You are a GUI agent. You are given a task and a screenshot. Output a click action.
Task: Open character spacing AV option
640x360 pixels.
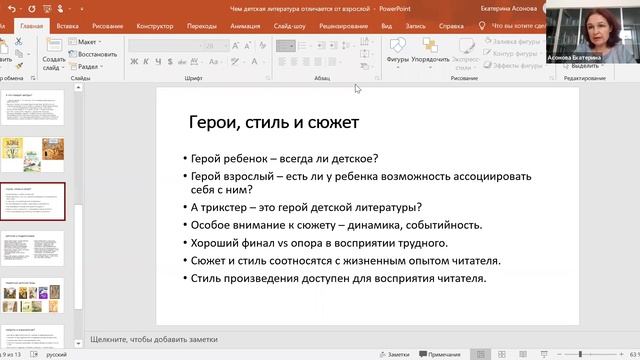coord(196,62)
